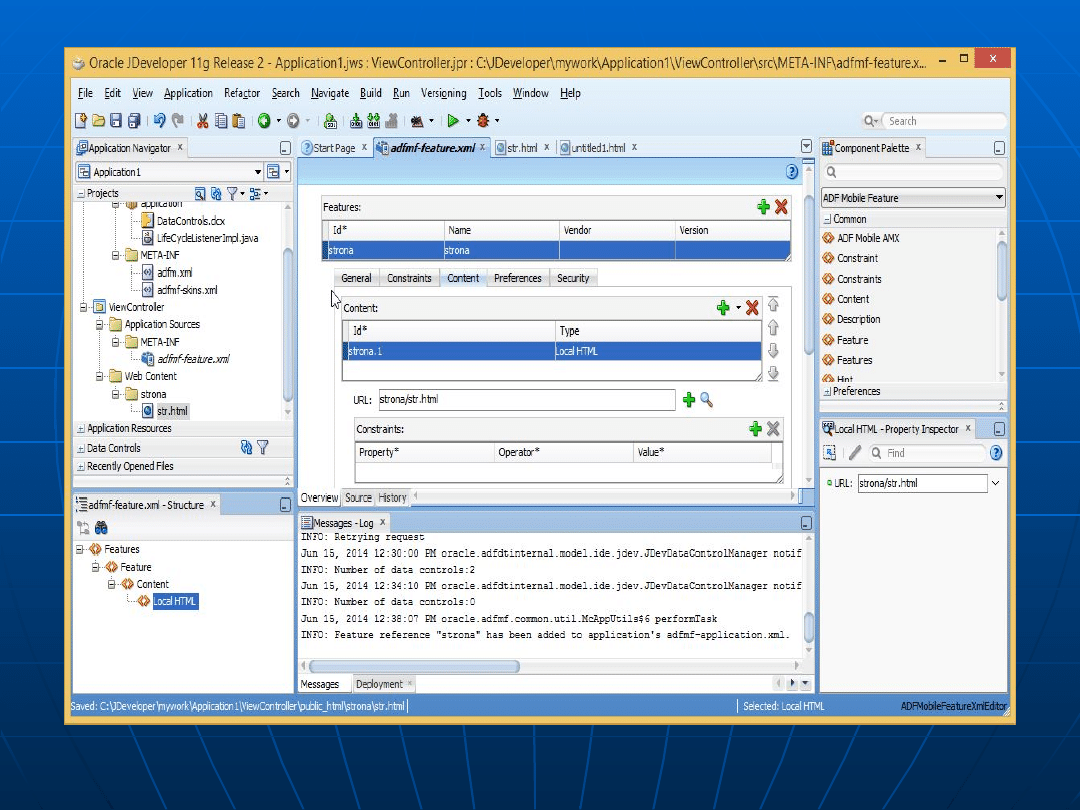Open Property Inspector help icon

996,453
